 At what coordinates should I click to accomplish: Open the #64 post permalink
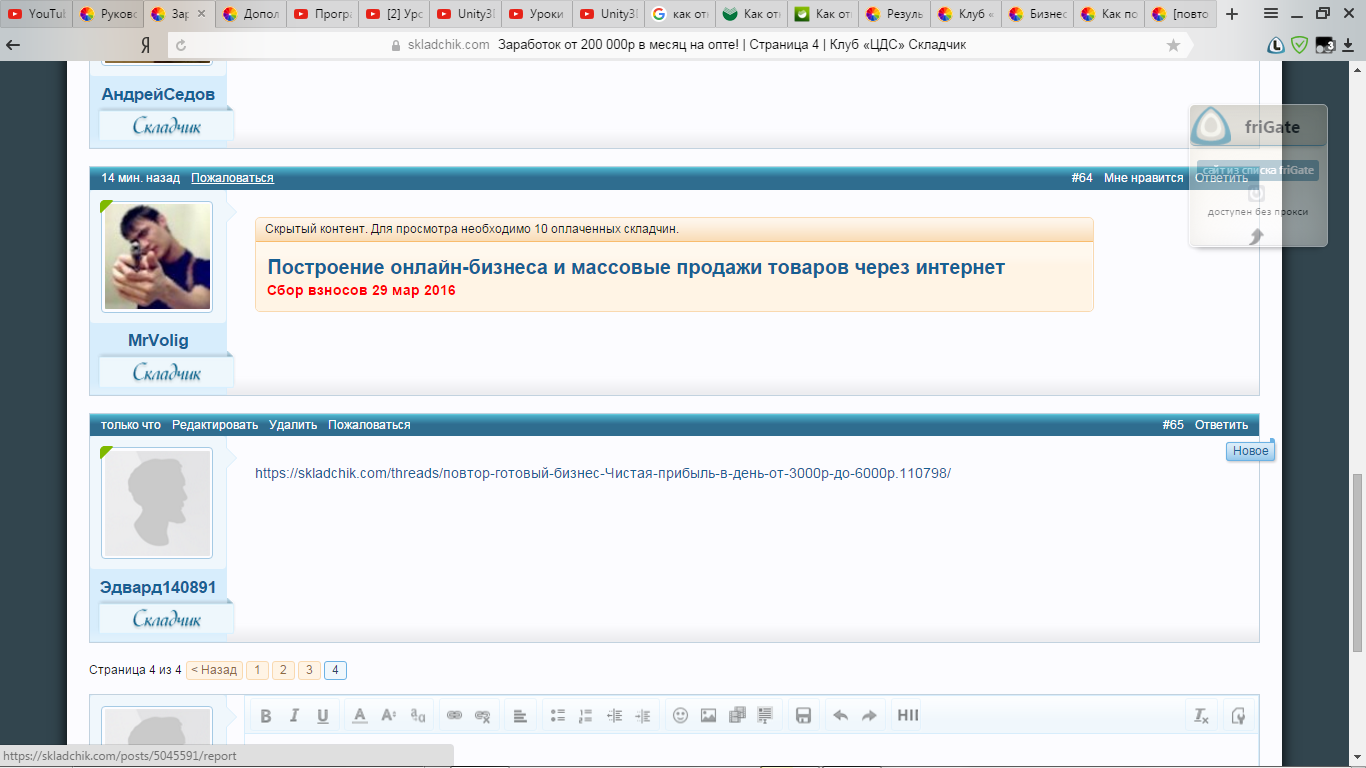[1082, 178]
